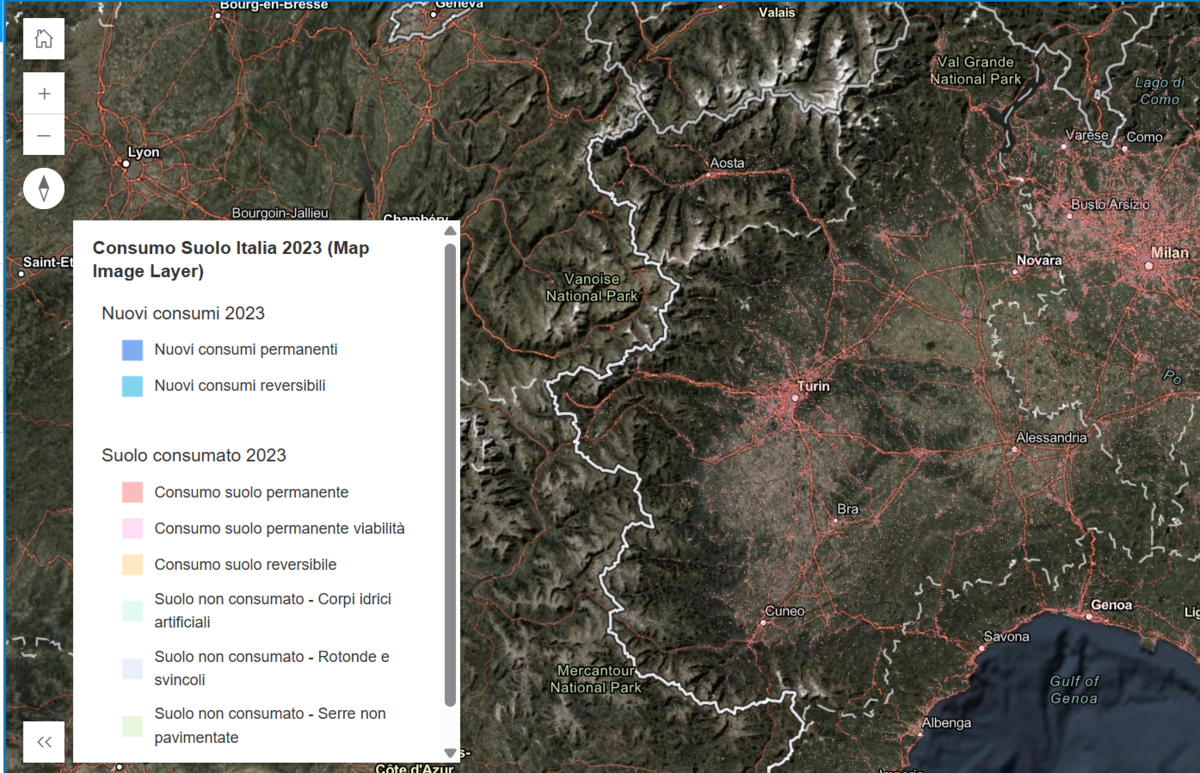The image size is (1200, 773).
Task: Click the Nuovi consumi 2023 heading
Action: pyautogui.click(x=183, y=314)
